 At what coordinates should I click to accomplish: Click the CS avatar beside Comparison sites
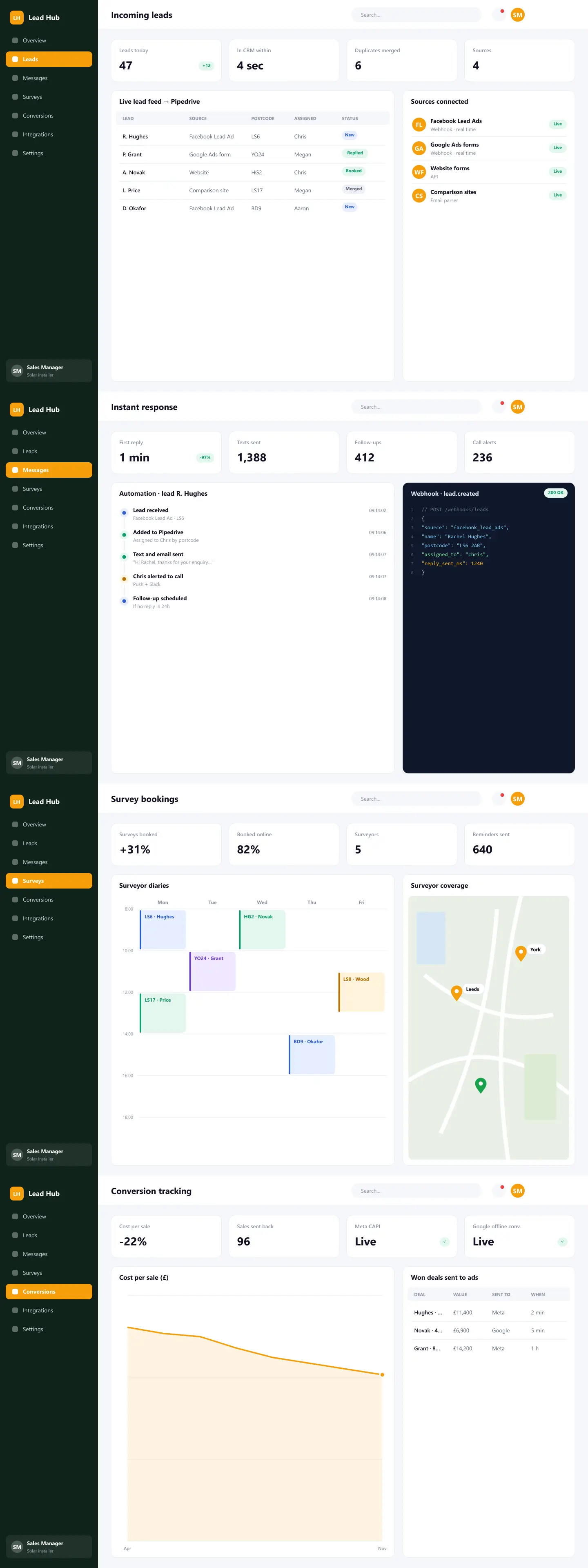(419, 196)
